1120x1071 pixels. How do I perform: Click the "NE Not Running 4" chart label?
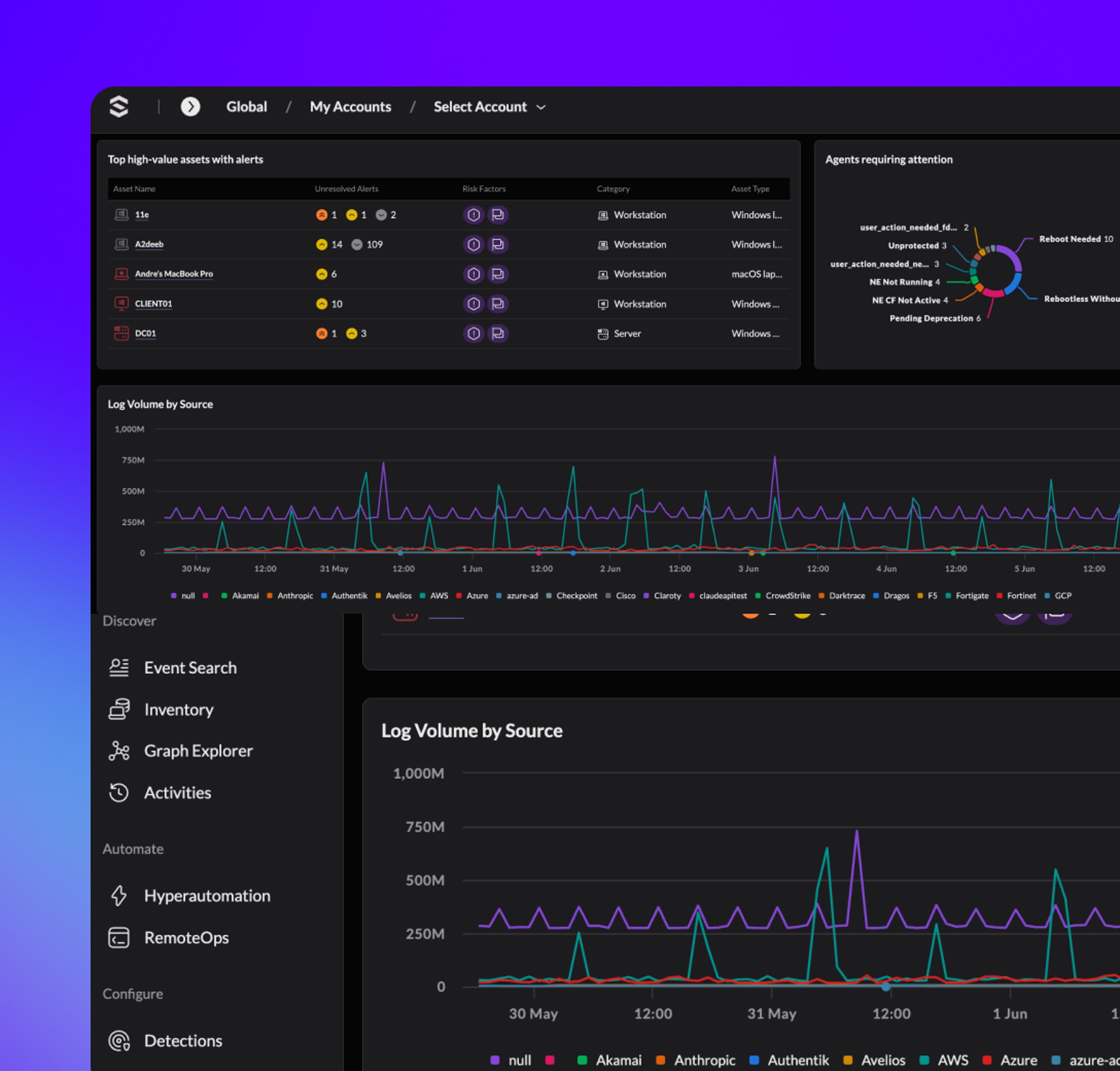coord(905,282)
